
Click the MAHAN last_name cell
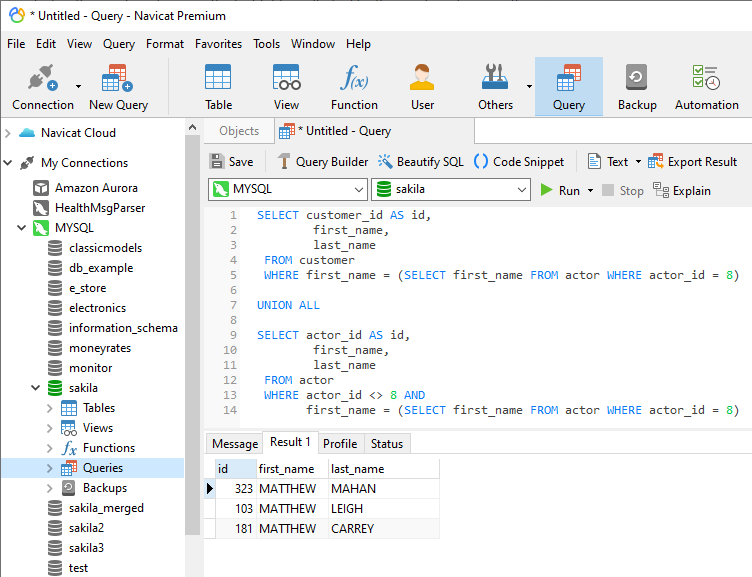pos(354,489)
